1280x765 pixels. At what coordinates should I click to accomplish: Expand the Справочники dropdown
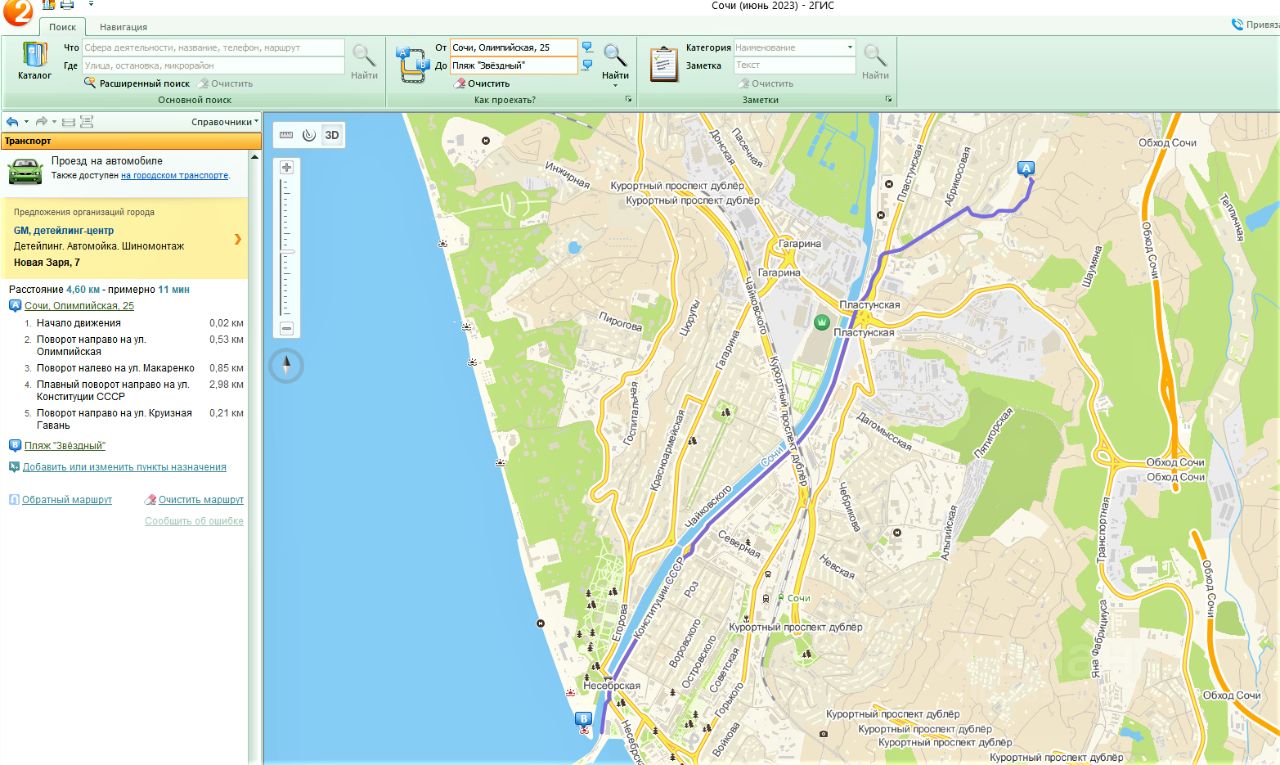click(x=225, y=121)
